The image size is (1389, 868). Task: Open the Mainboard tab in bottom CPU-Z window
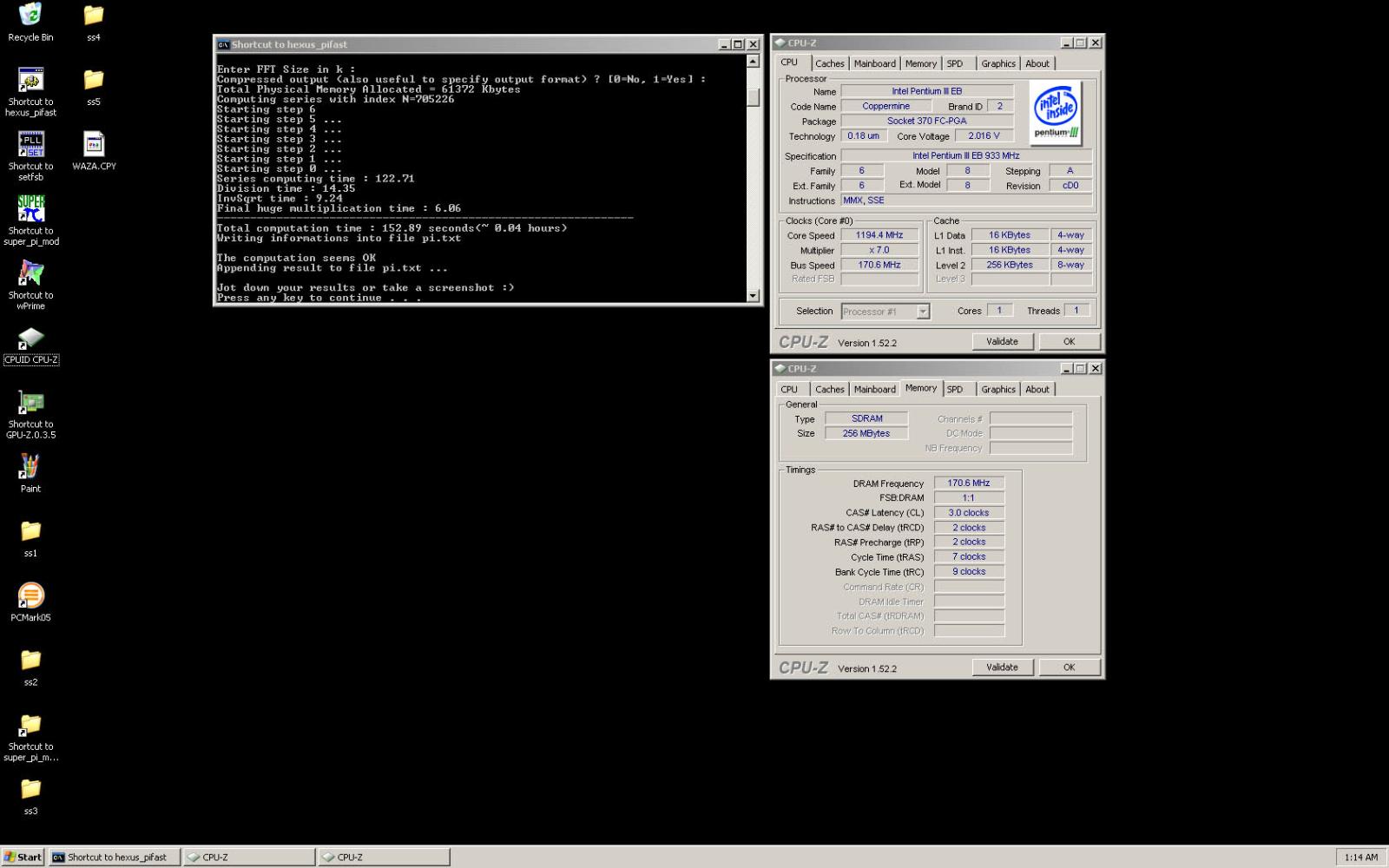pyautogui.click(x=874, y=390)
